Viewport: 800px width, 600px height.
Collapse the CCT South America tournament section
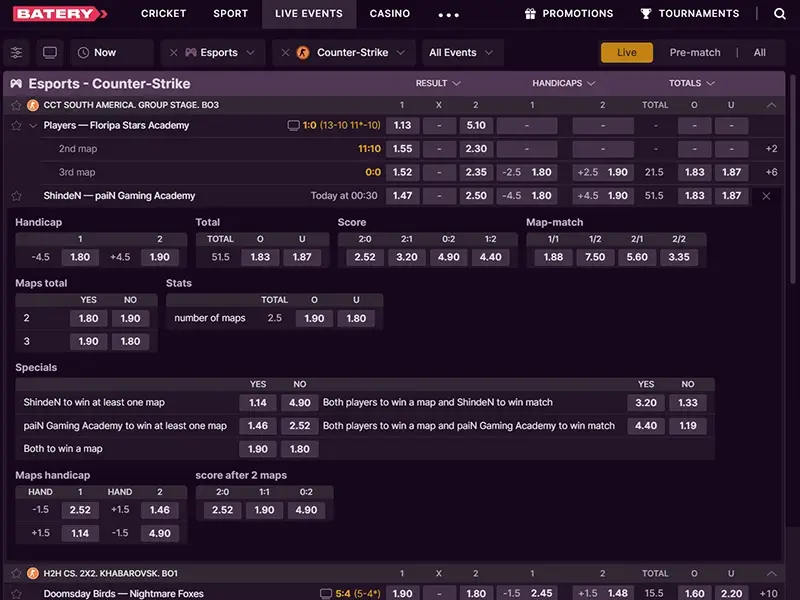pos(771,105)
